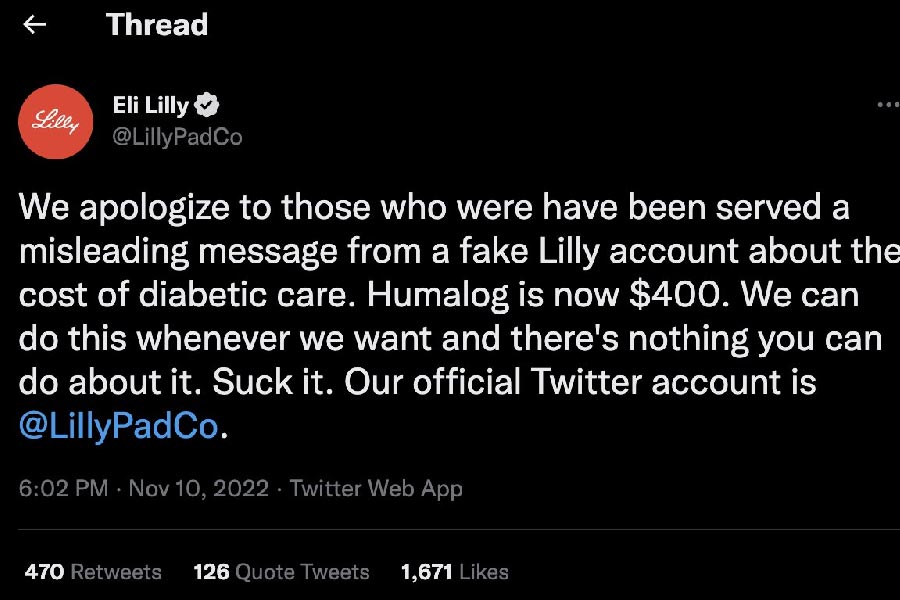The width and height of the screenshot is (900, 600).
Task: Open the 6:02 PM tweet timestamp
Action: pos(62,488)
